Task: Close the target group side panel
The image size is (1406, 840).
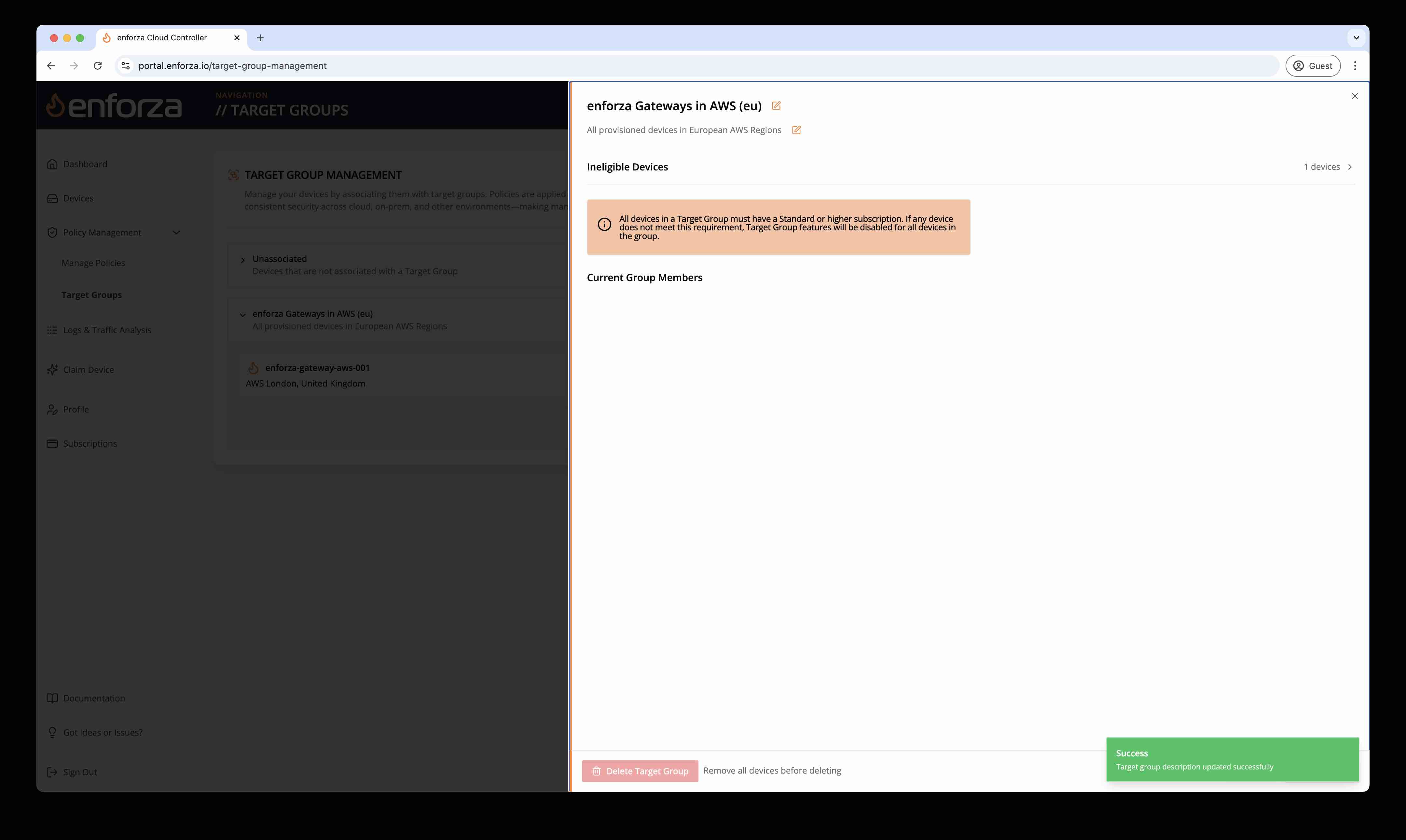Action: pyautogui.click(x=1355, y=96)
